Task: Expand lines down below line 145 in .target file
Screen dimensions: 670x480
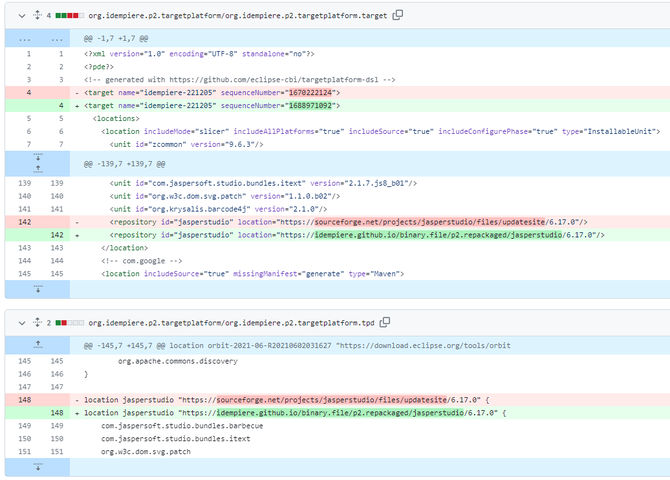Action: tap(38, 289)
